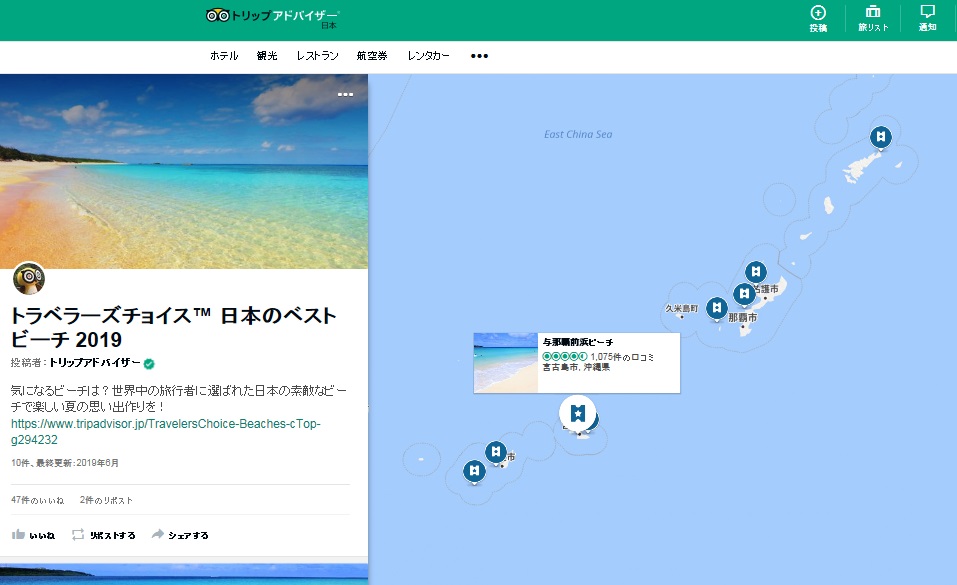
Task: Click the map pin near 久米島町
Action: (716, 308)
